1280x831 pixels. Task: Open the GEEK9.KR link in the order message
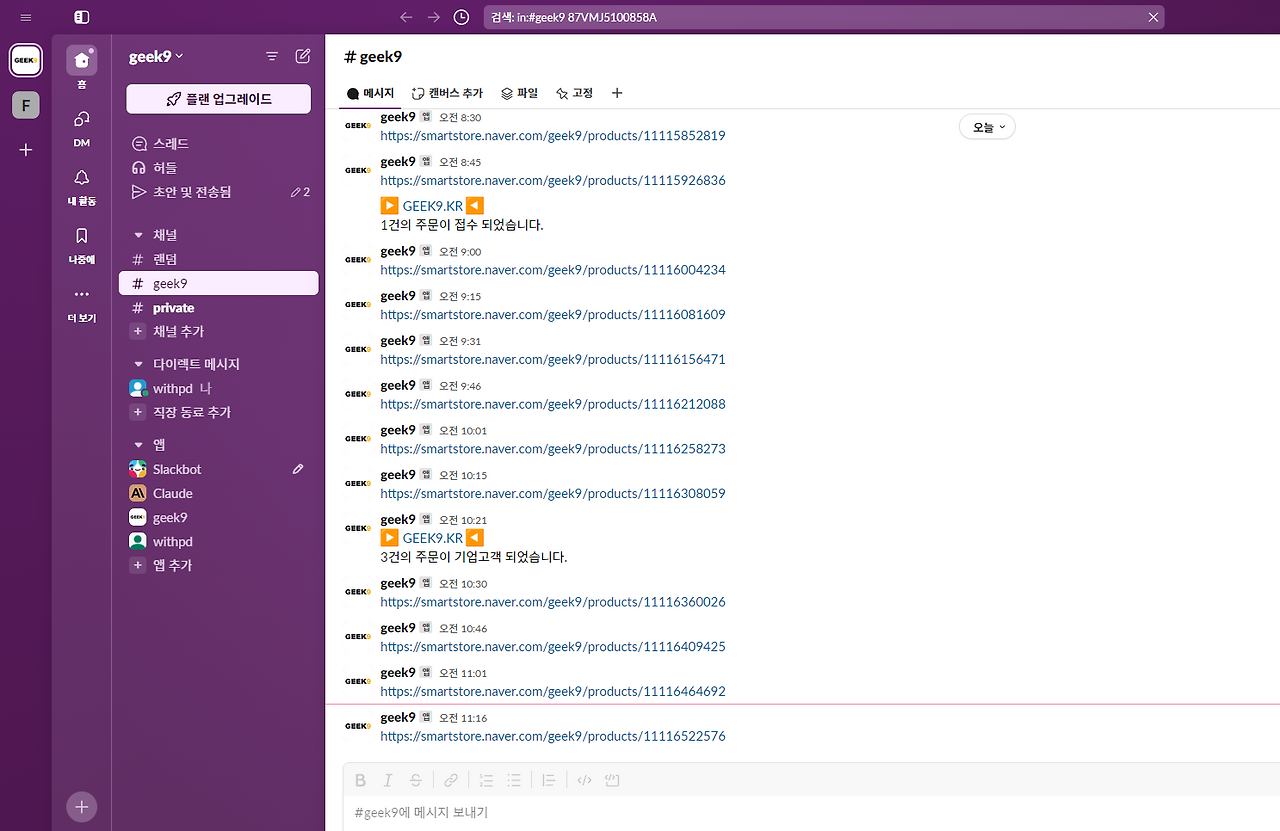(x=432, y=204)
